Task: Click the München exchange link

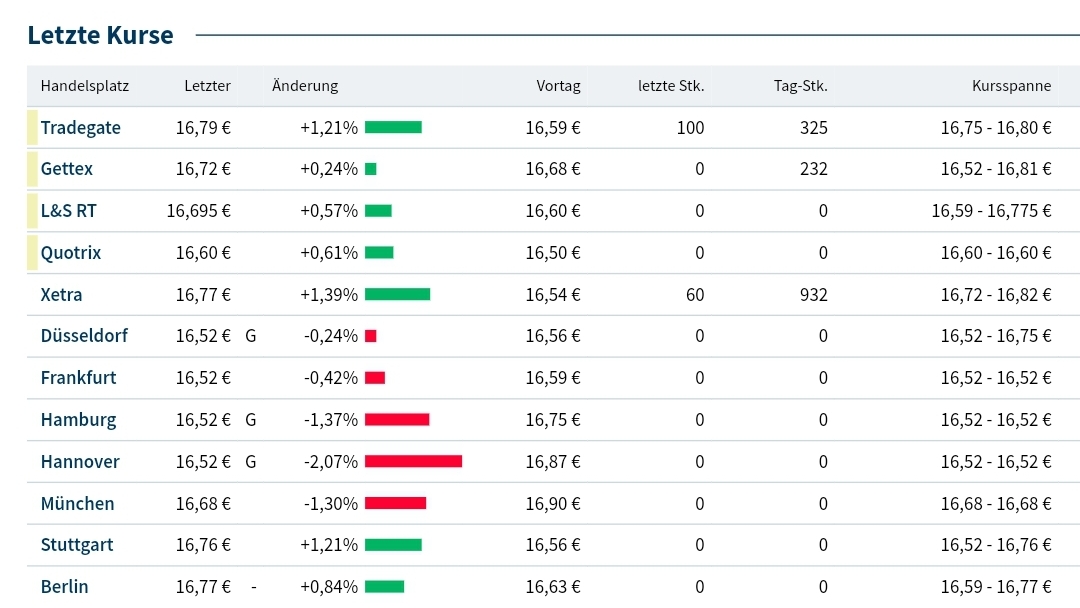Action: [x=77, y=504]
